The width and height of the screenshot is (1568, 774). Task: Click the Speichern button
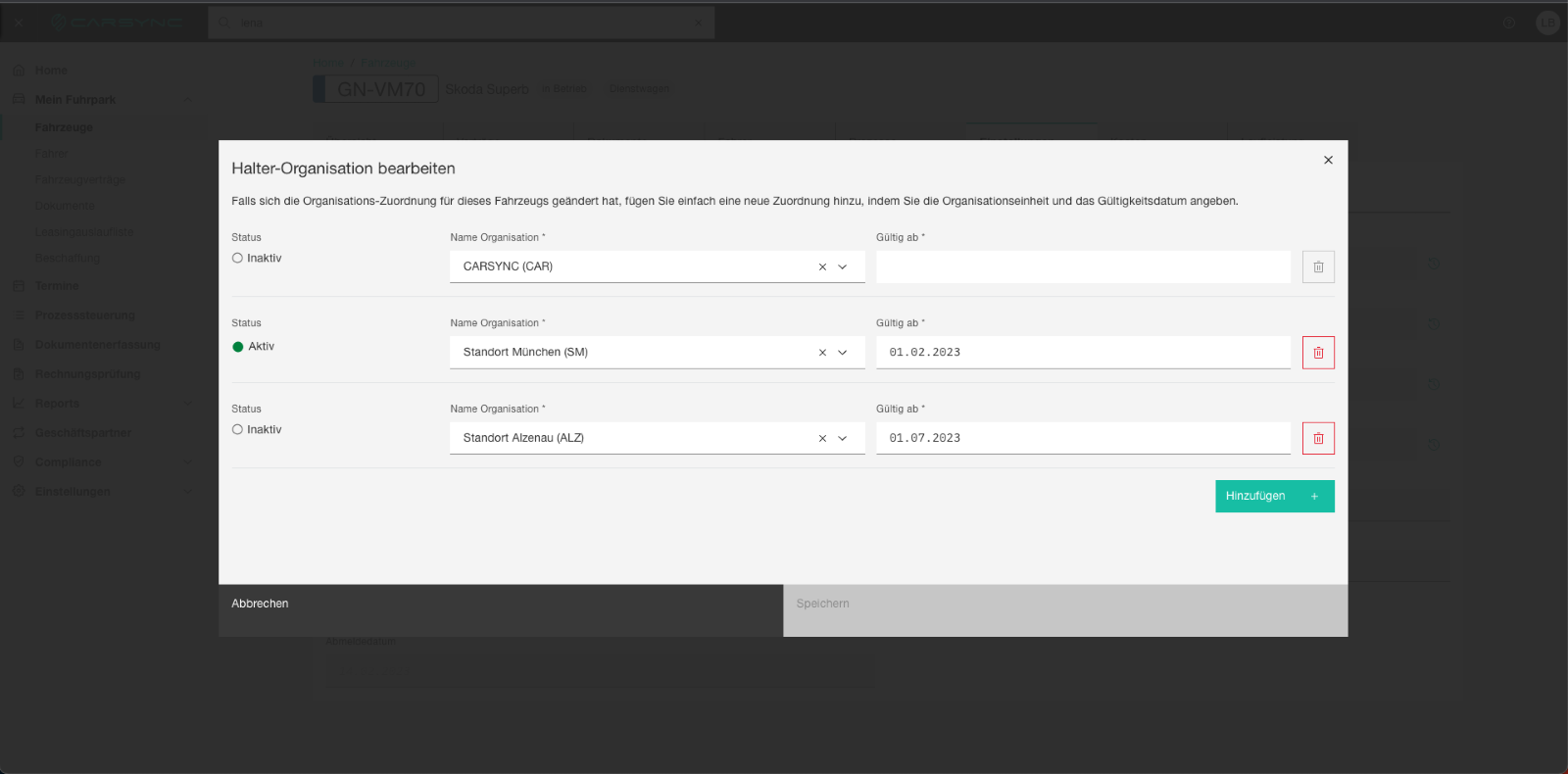(1065, 610)
